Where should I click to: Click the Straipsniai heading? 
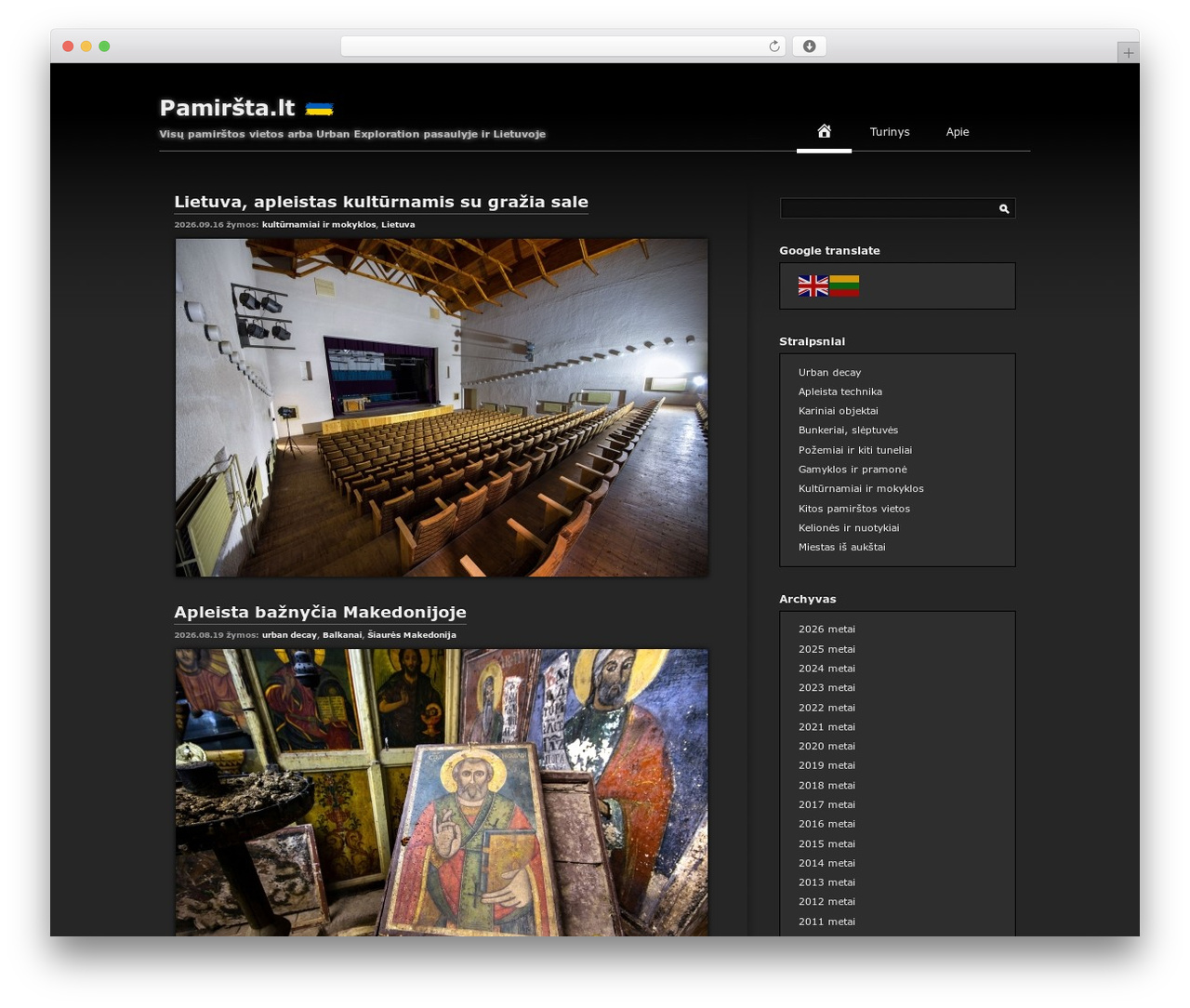click(812, 341)
